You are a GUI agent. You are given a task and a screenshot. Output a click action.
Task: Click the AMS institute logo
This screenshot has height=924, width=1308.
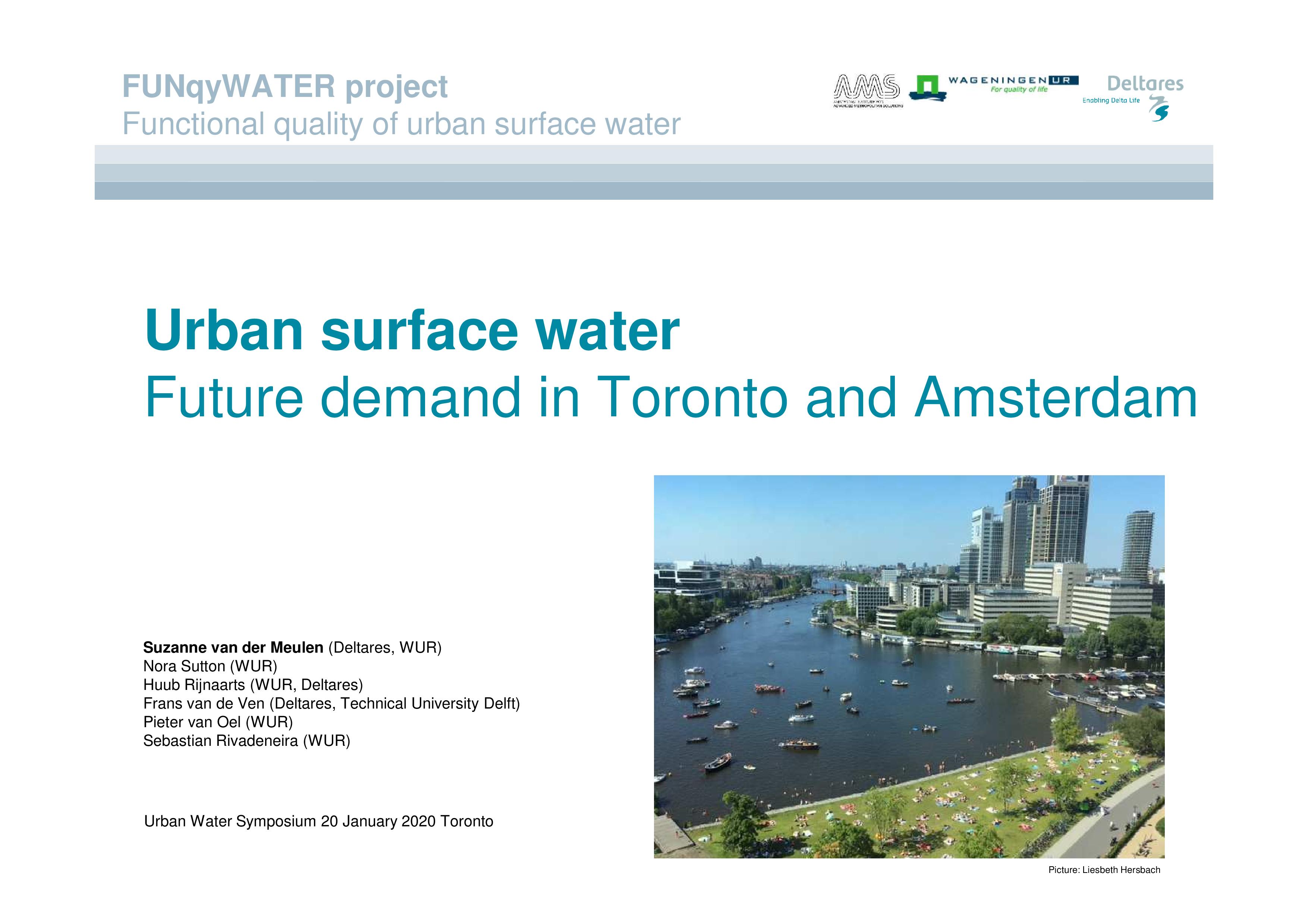[867, 91]
